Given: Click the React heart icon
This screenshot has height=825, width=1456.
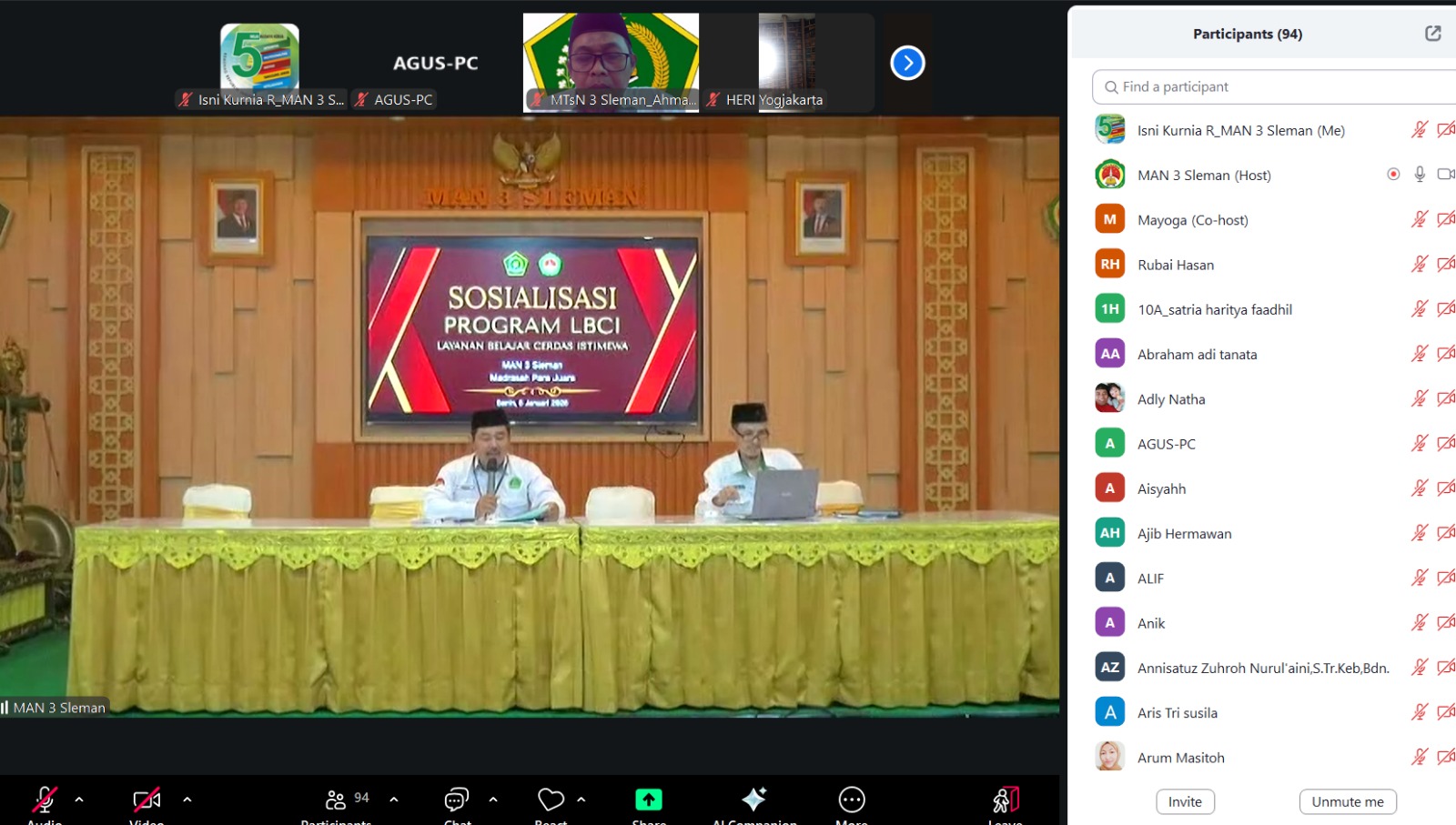Looking at the screenshot, I should click(x=551, y=800).
